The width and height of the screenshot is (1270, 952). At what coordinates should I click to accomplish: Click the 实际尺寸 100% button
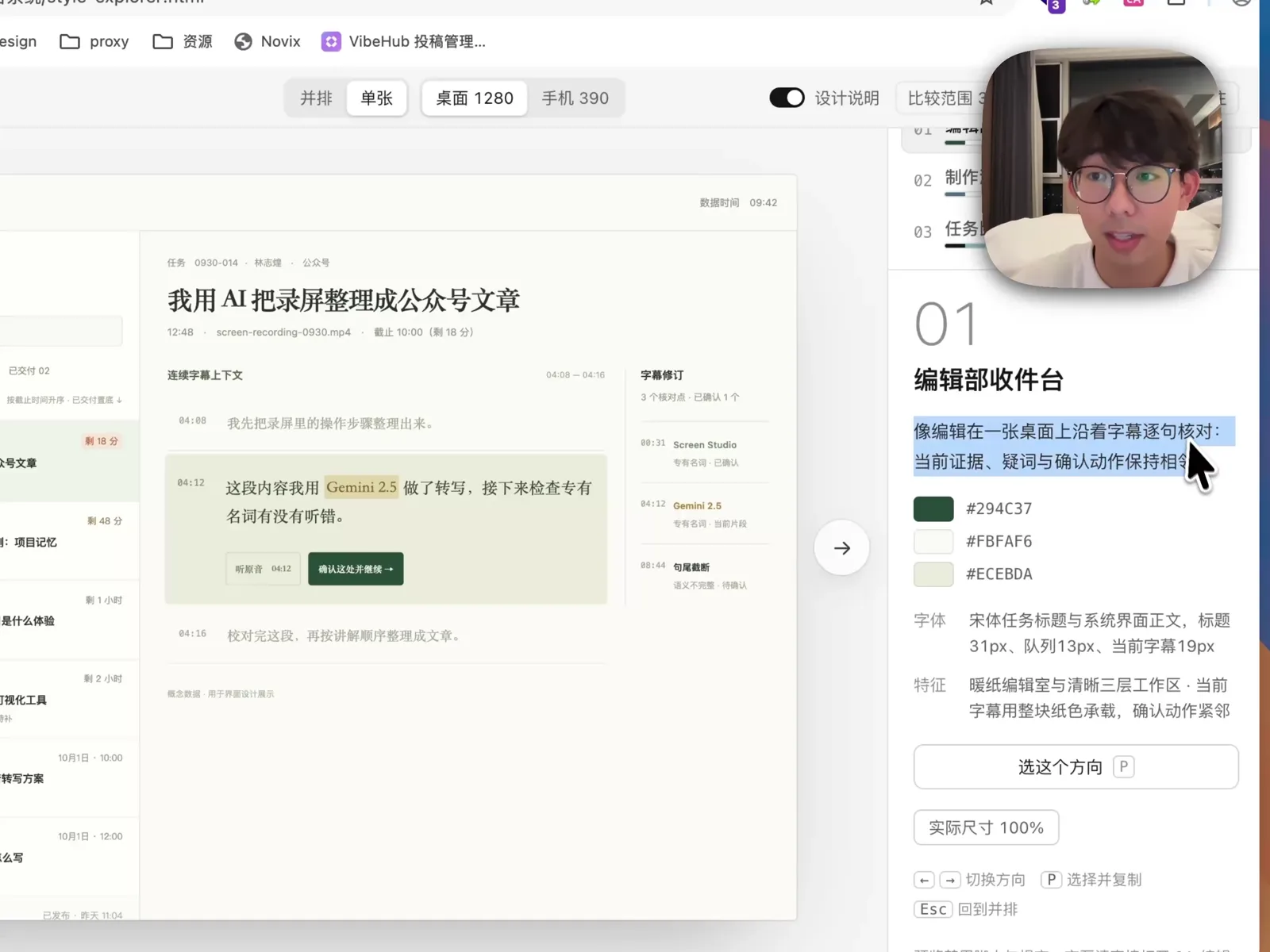point(986,827)
